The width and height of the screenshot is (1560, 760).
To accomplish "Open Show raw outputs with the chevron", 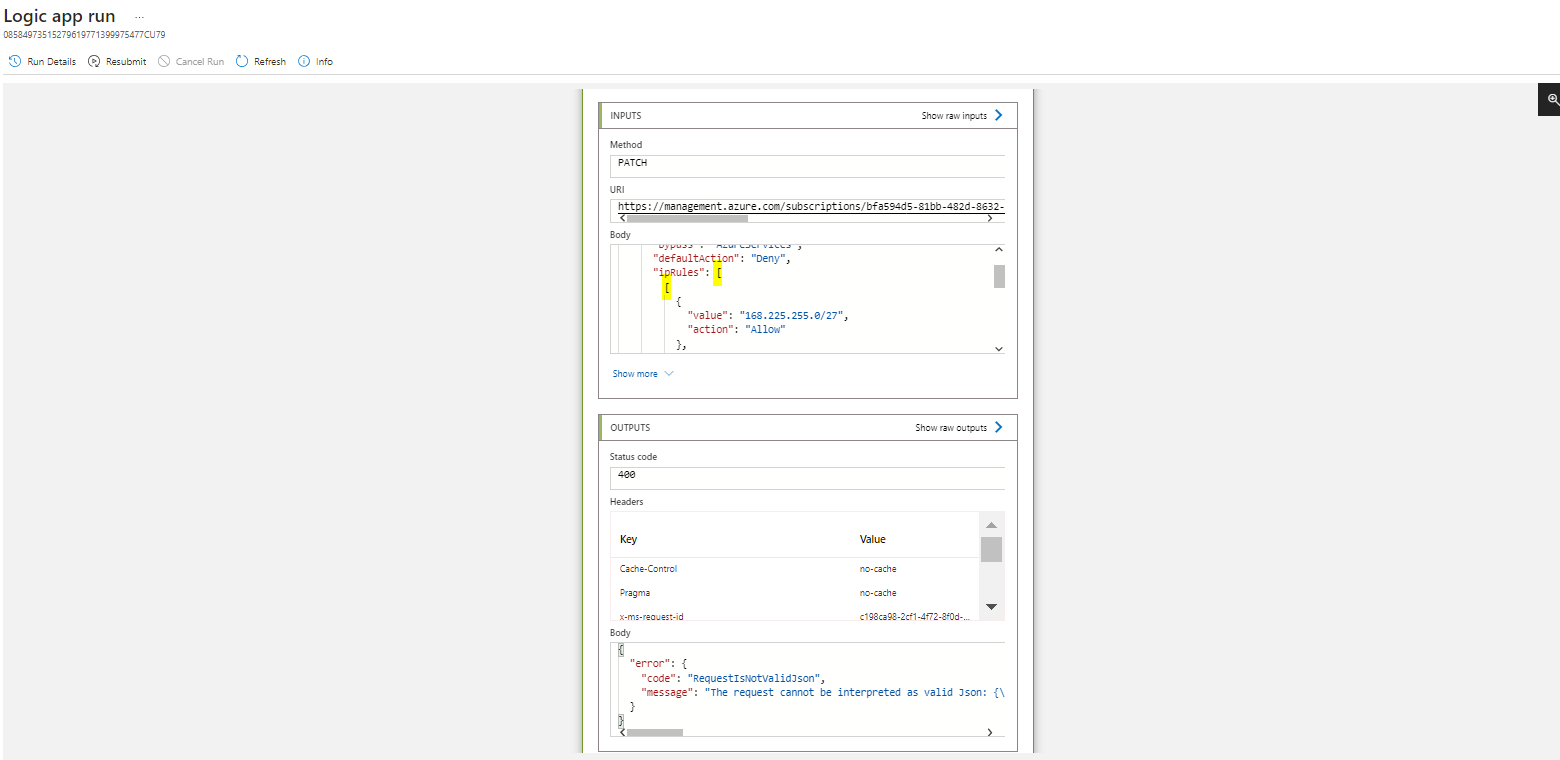I will coord(997,427).
